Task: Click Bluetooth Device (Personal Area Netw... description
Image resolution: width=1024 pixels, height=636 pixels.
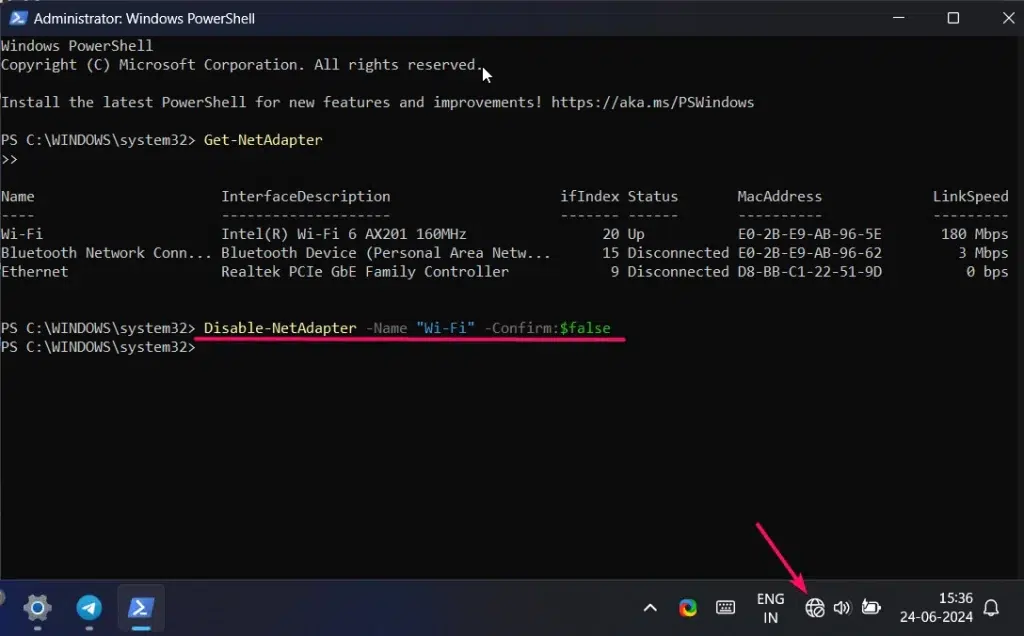Action: [385, 253]
